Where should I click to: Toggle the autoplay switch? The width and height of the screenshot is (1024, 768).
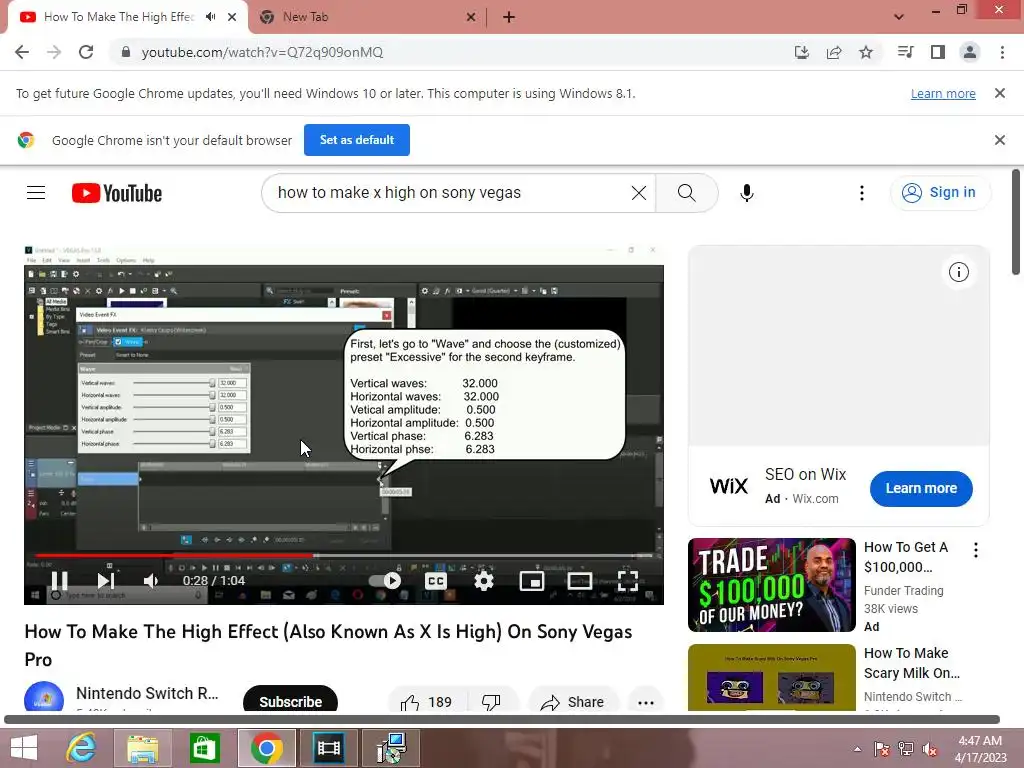click(x=385, y=581)
